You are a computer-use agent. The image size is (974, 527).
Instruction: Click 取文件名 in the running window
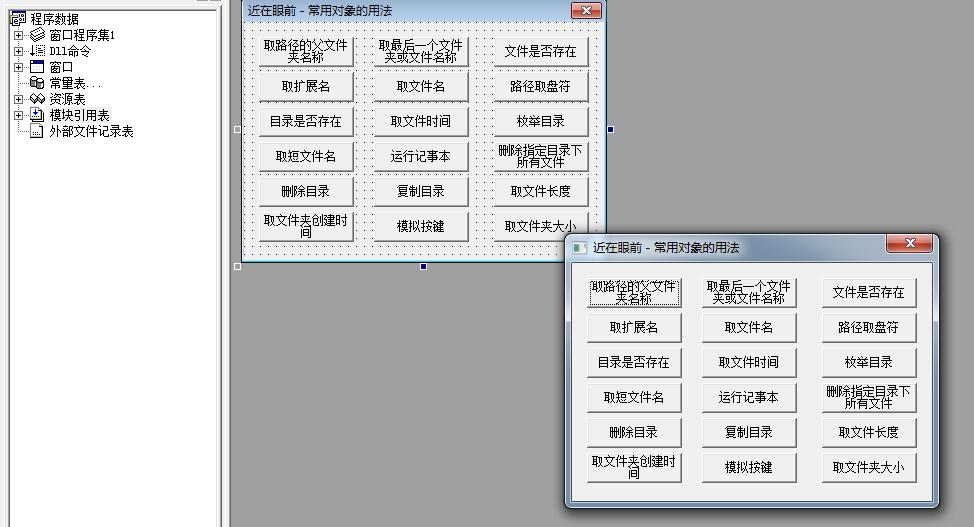(749, 328)
